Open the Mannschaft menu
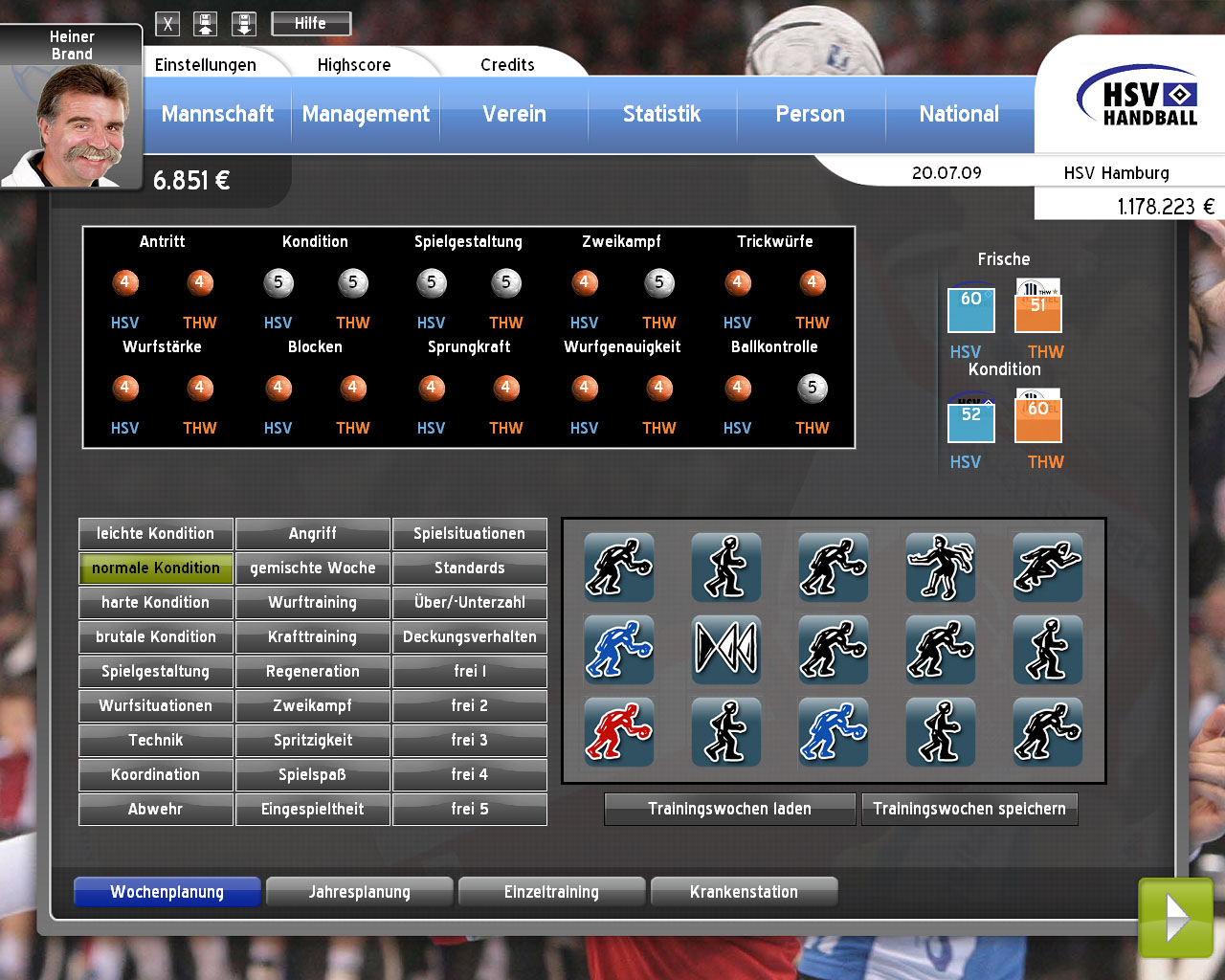 217,114
